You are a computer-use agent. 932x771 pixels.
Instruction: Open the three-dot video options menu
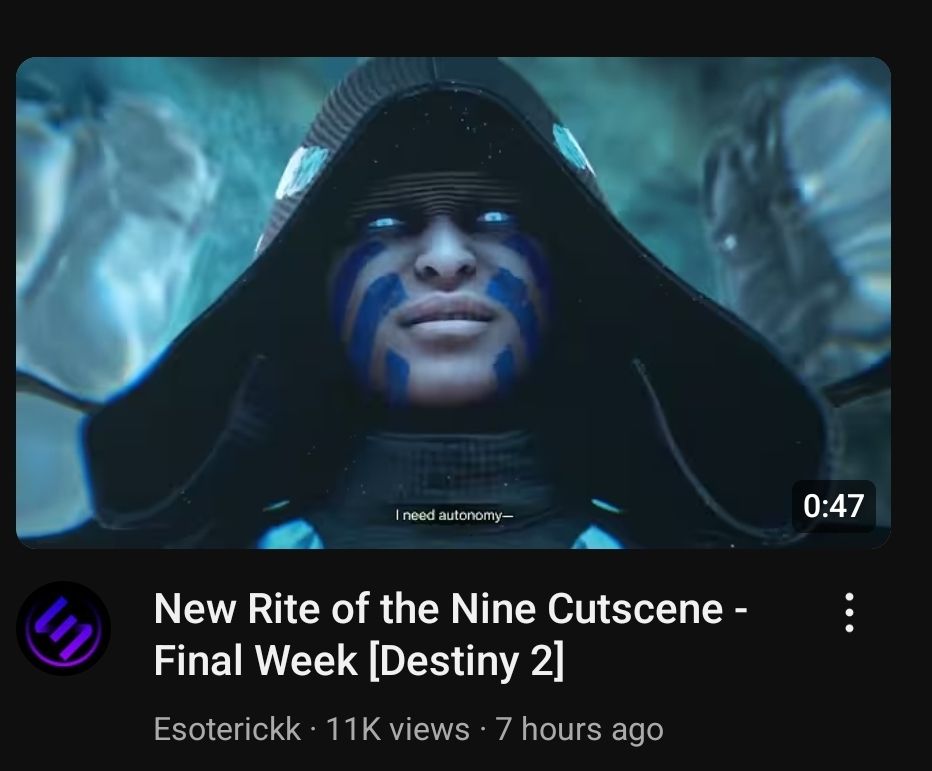click(x=849, y=612)
